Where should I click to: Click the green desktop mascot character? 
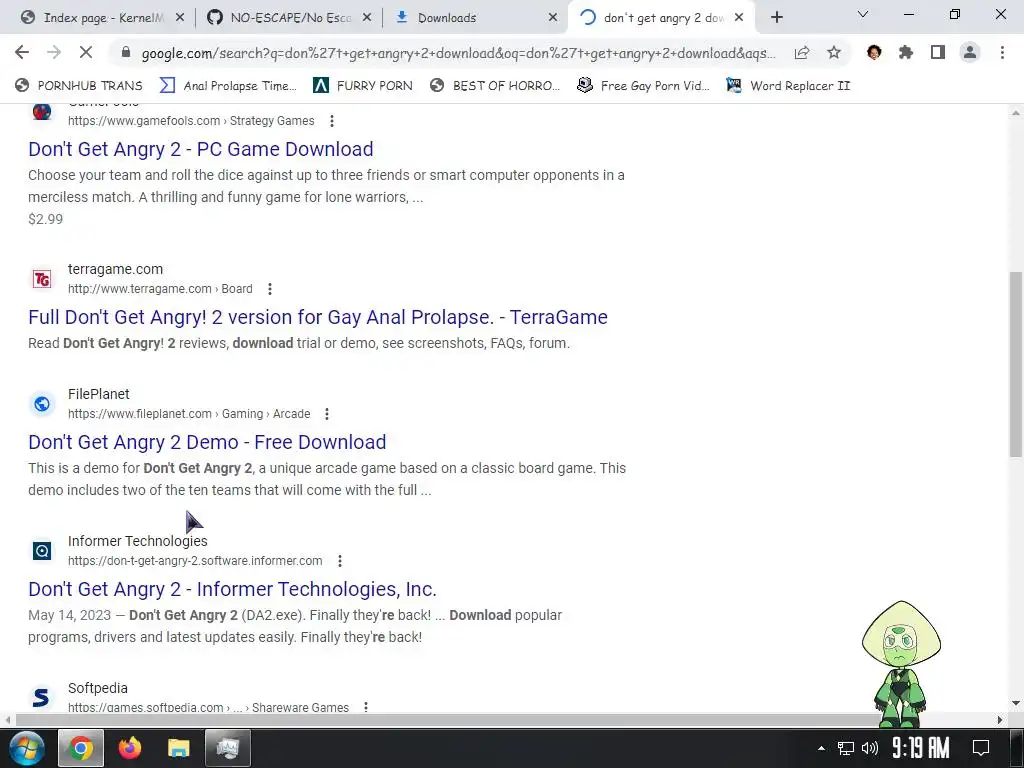[x=901, y=664]
